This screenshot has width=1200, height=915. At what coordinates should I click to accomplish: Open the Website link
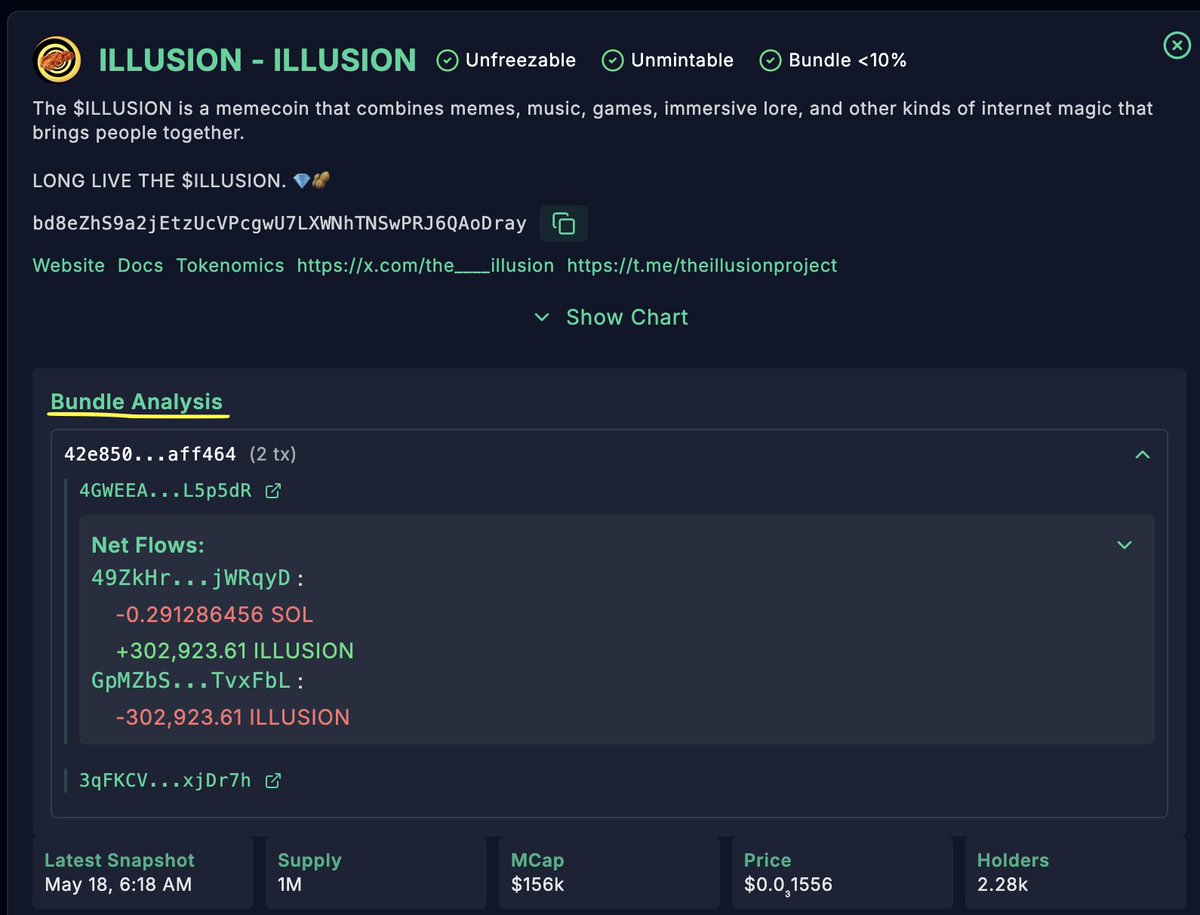pos(69,265)
